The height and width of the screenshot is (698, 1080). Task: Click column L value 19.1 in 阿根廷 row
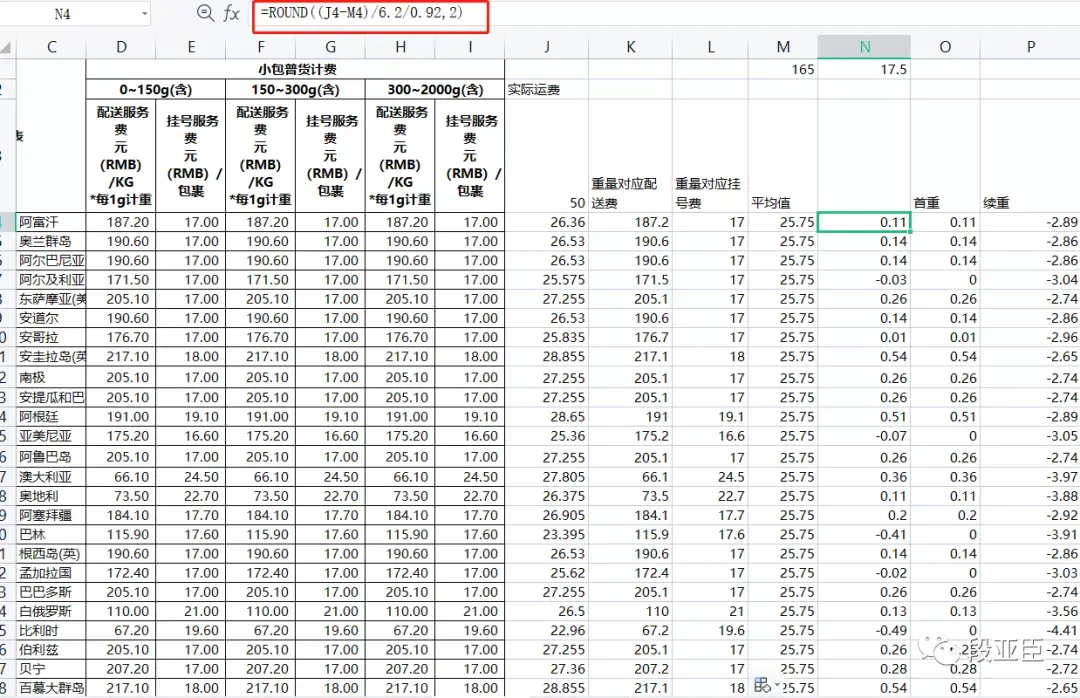pos(710,417)
